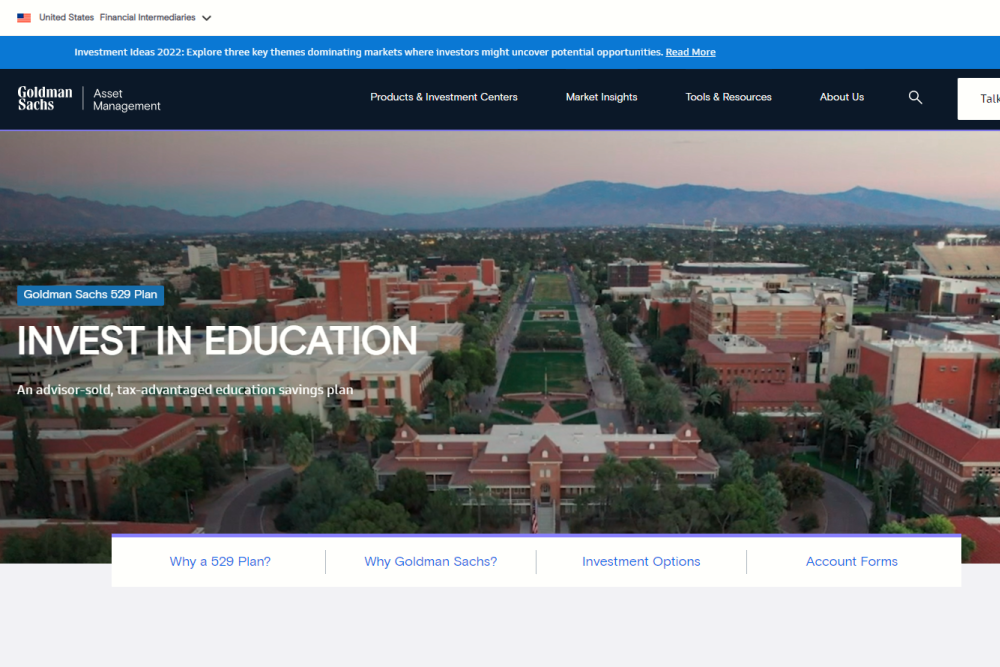Click the Investment Ideas 2022 announcement text
Image resolution: width=1000 pixels, height=667 pixels.
pos(368,52)
